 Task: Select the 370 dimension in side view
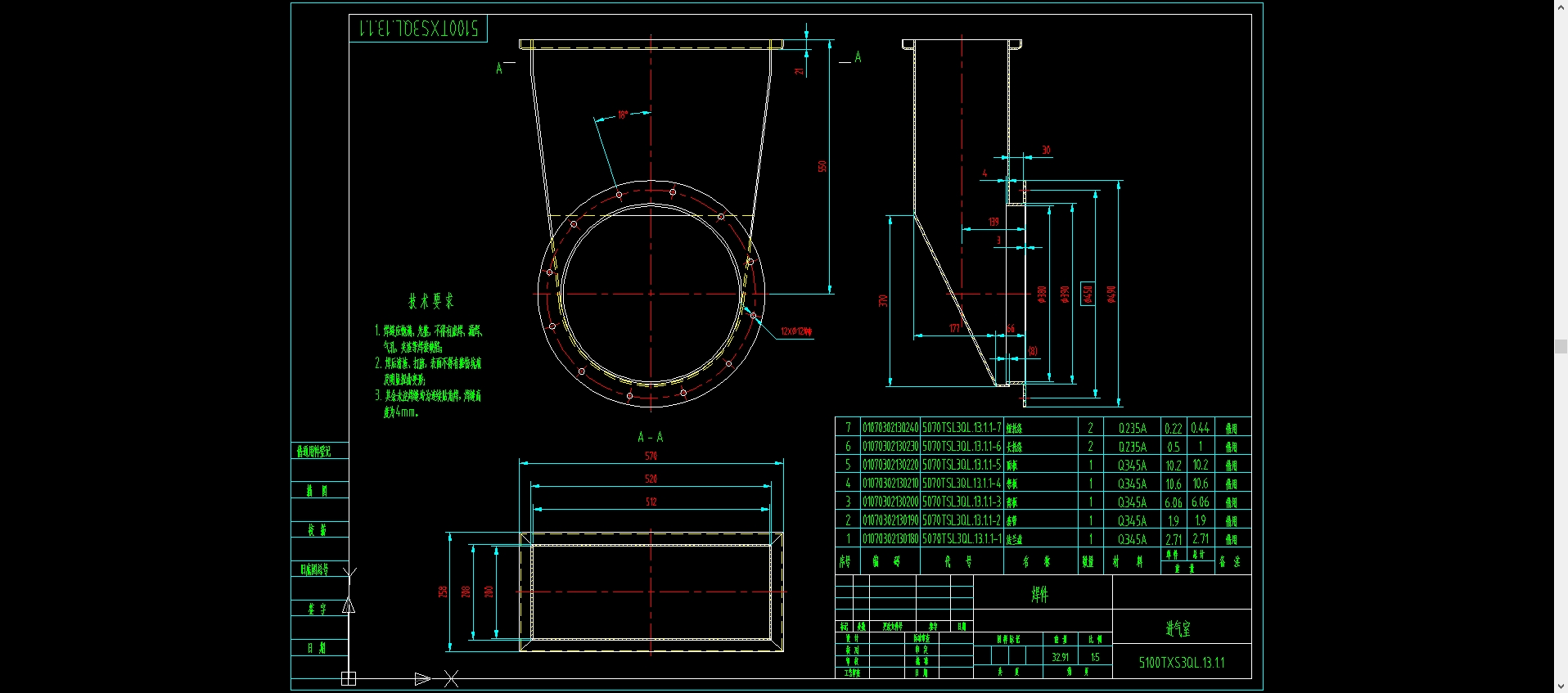883,300
